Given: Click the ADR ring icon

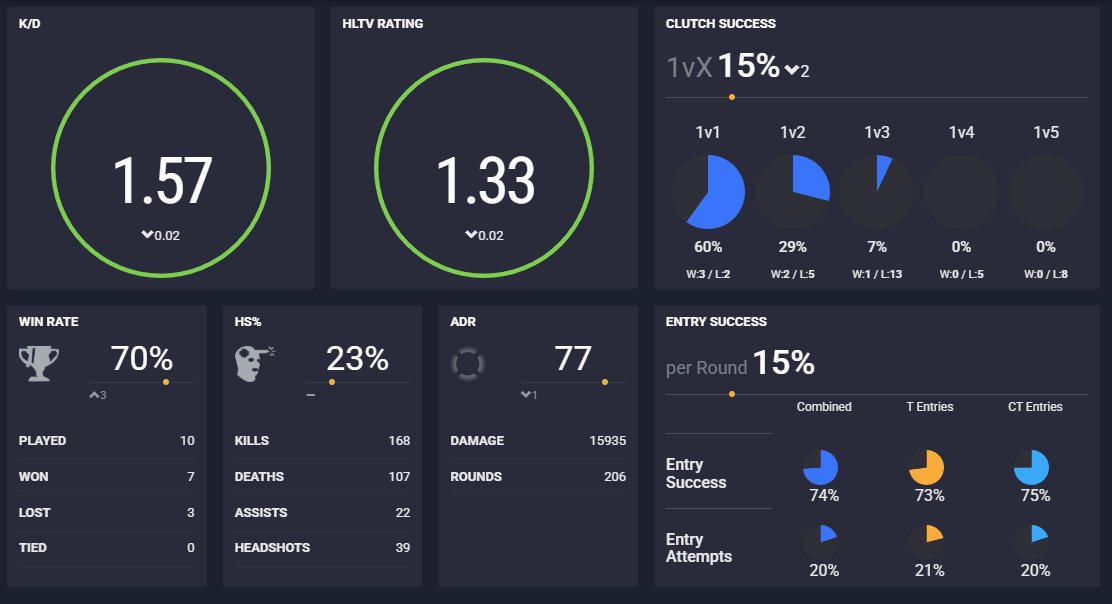Looking at the screenshot, I should (467, 364).
